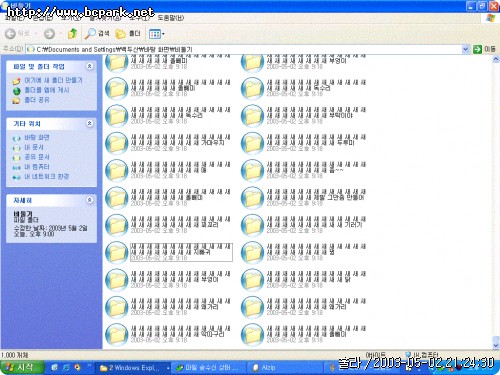
Task: Switch to the Alzip taskbar window
Action: click(x=285, y=368)
